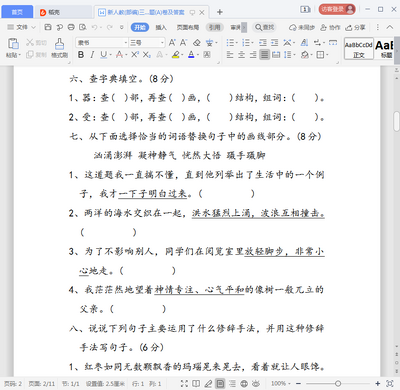Toggle justified paragraph alignment
The width and height of the screenshot is (400, 390).
pyautogui.click(x=265, y=55)
